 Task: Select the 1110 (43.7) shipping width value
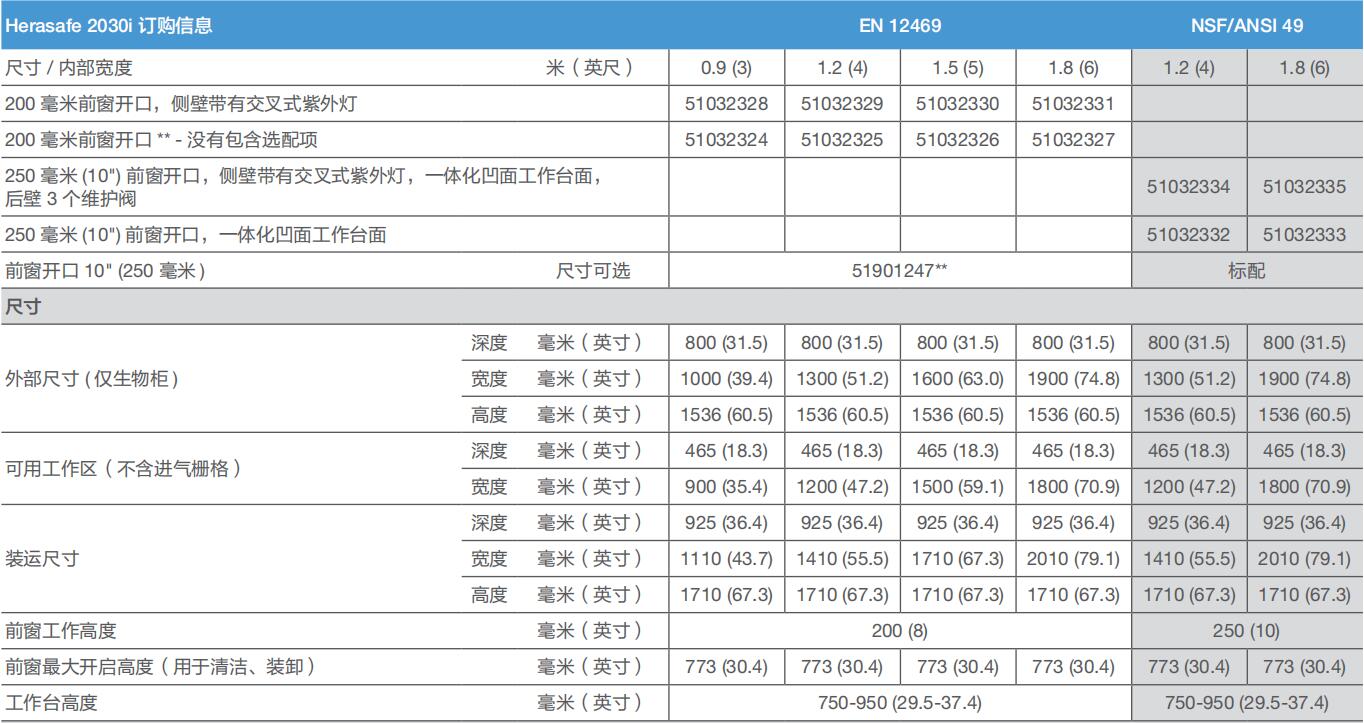tap(726, 559)
